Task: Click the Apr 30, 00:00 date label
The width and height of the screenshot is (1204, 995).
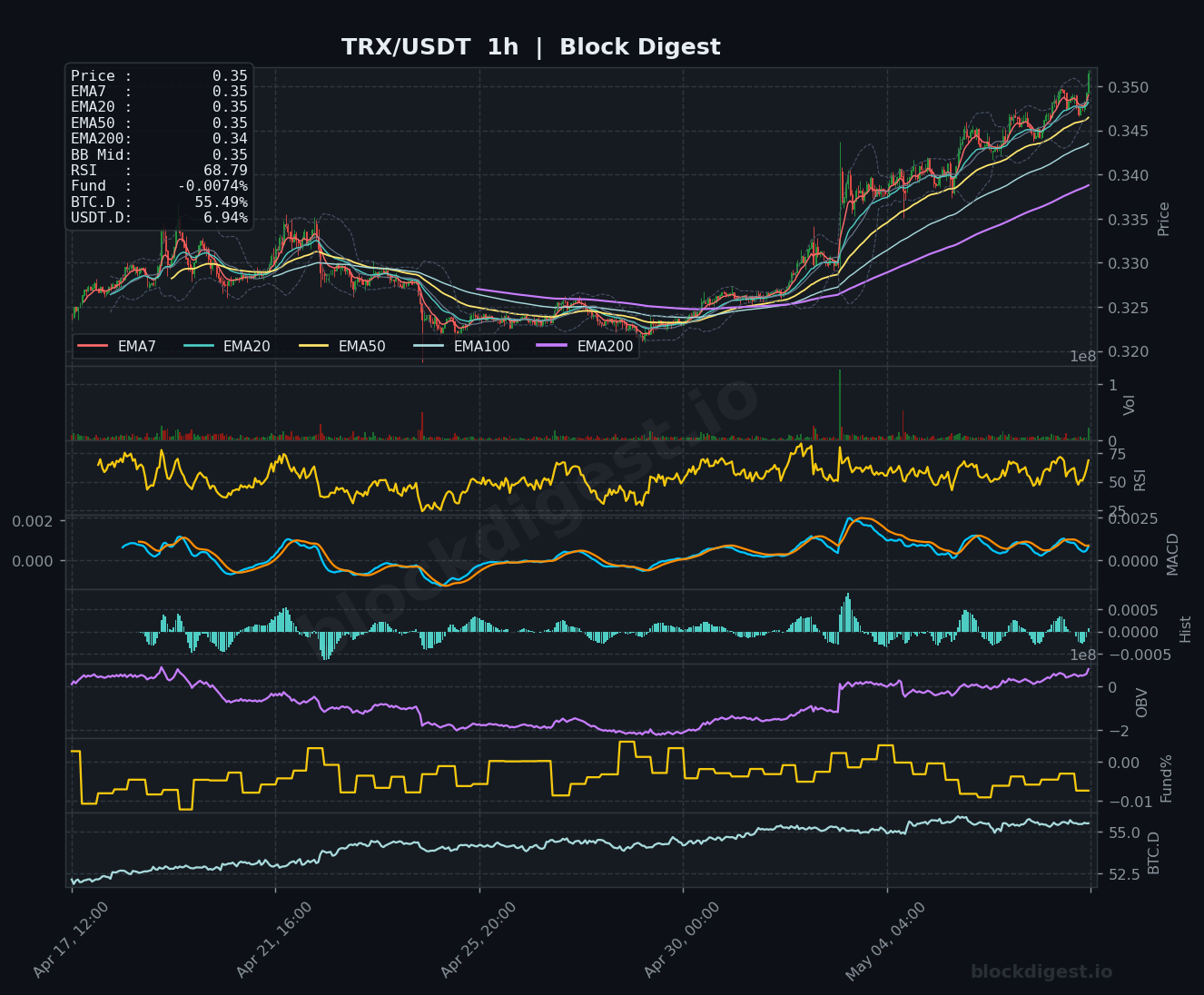Action: coord(682,940)
